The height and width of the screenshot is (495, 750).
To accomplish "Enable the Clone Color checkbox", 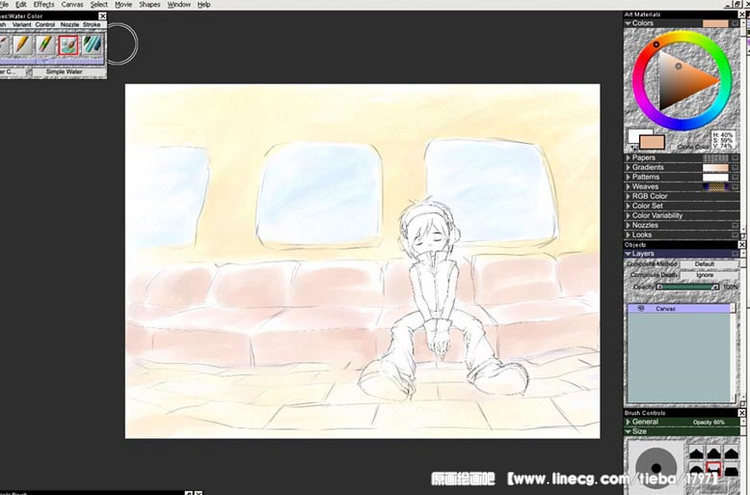I will [x=673, y=147].
